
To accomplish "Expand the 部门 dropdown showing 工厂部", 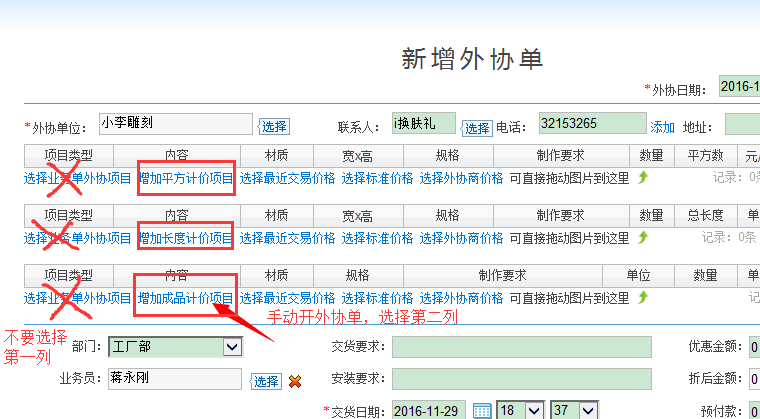I will [232, 346].
